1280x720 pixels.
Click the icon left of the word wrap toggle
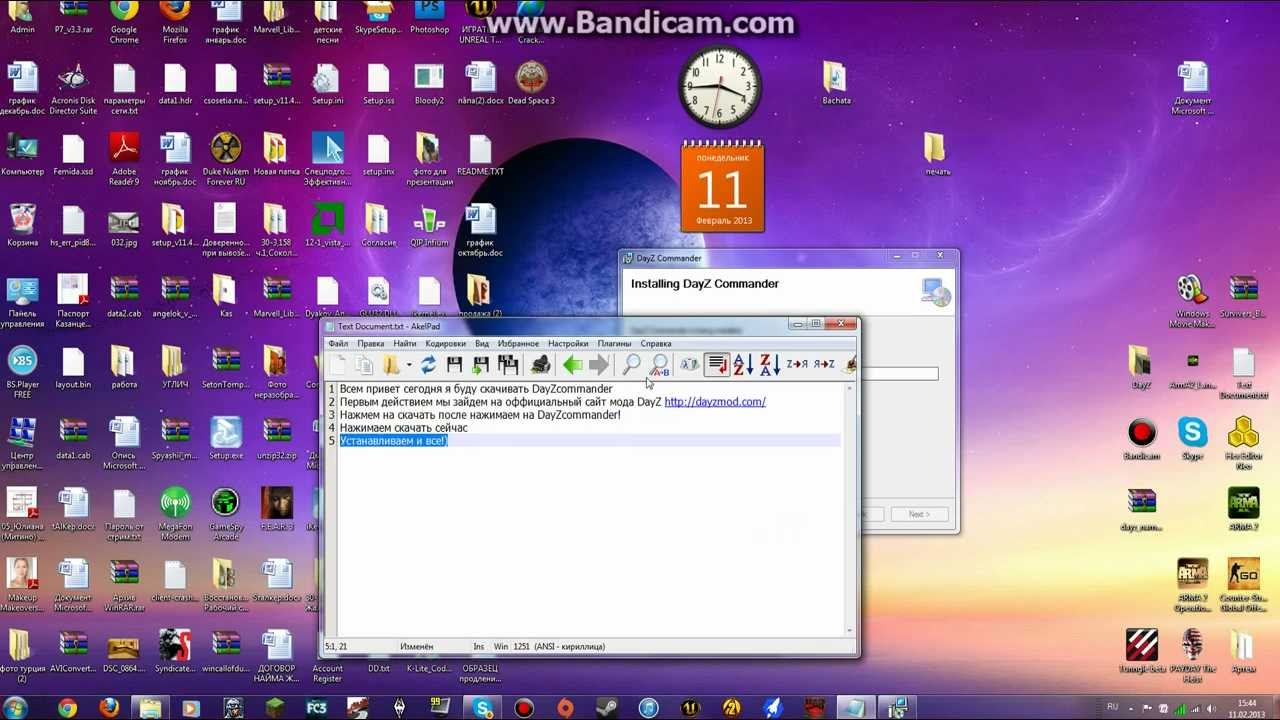coord(690,365)
